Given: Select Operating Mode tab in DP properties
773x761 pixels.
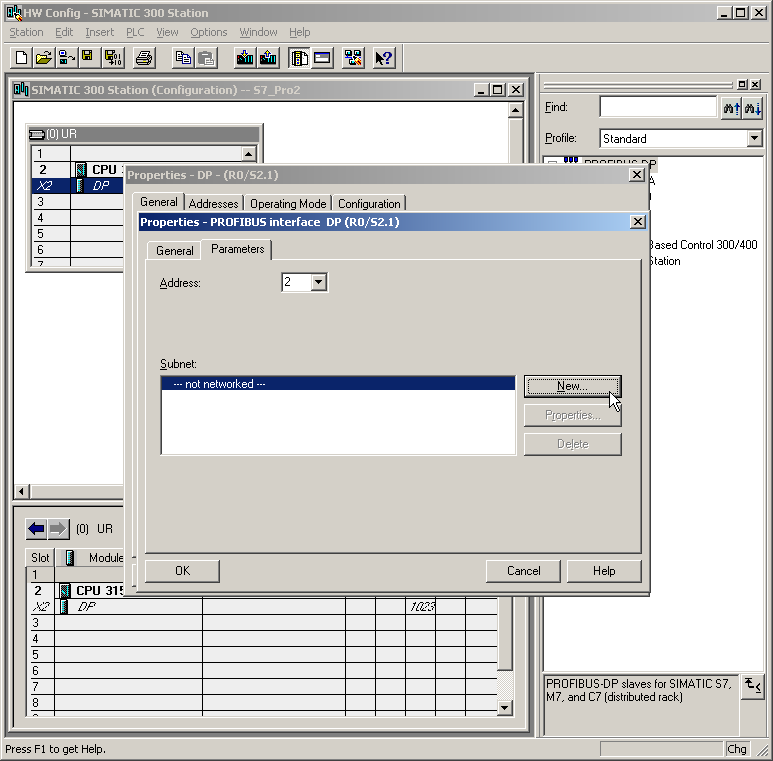Looking at the screenshot, I should click(x=288, y=204).
